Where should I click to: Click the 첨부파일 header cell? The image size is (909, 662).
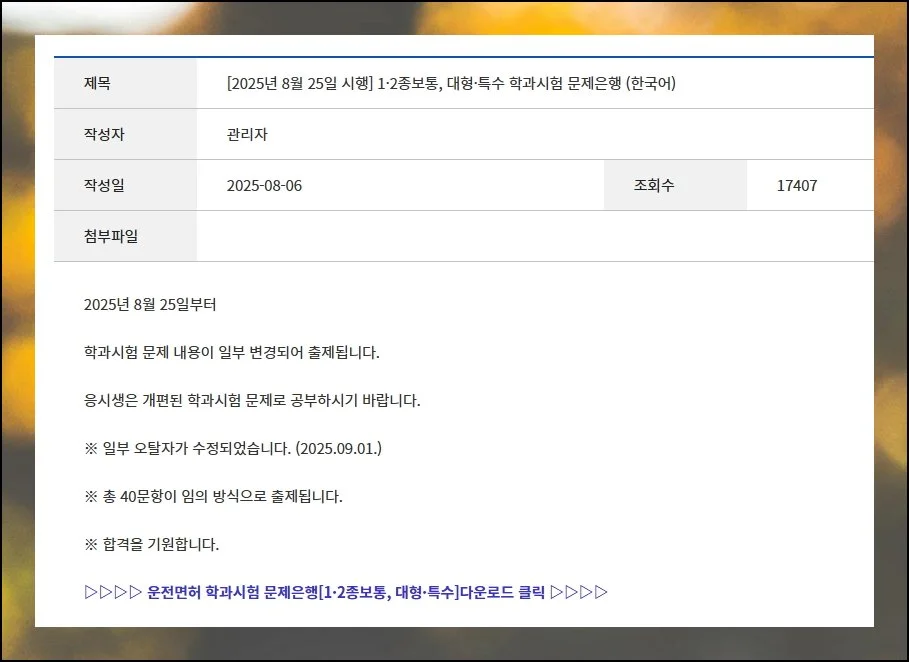pos(111,236)
